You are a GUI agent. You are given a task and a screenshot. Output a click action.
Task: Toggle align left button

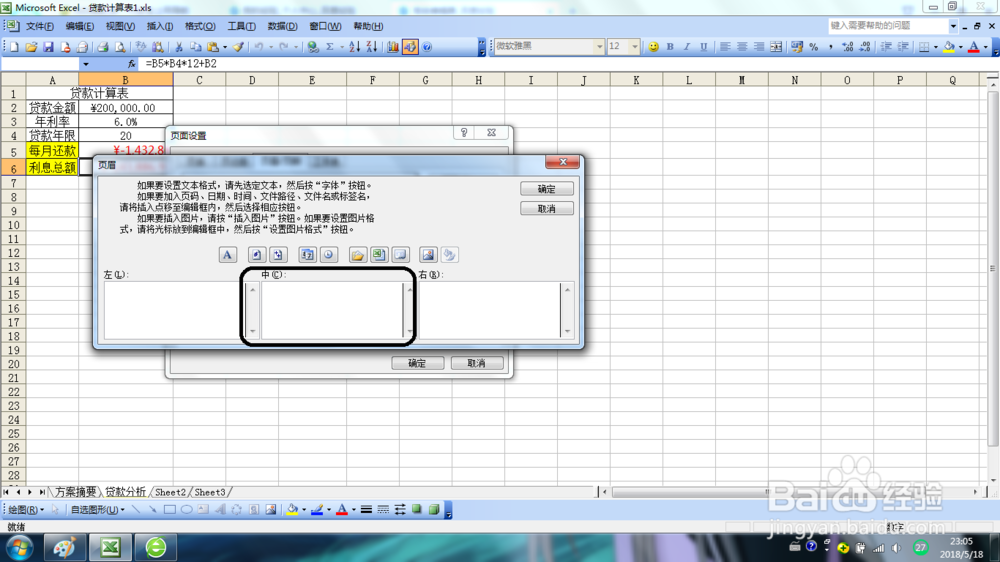click(725, 47)
